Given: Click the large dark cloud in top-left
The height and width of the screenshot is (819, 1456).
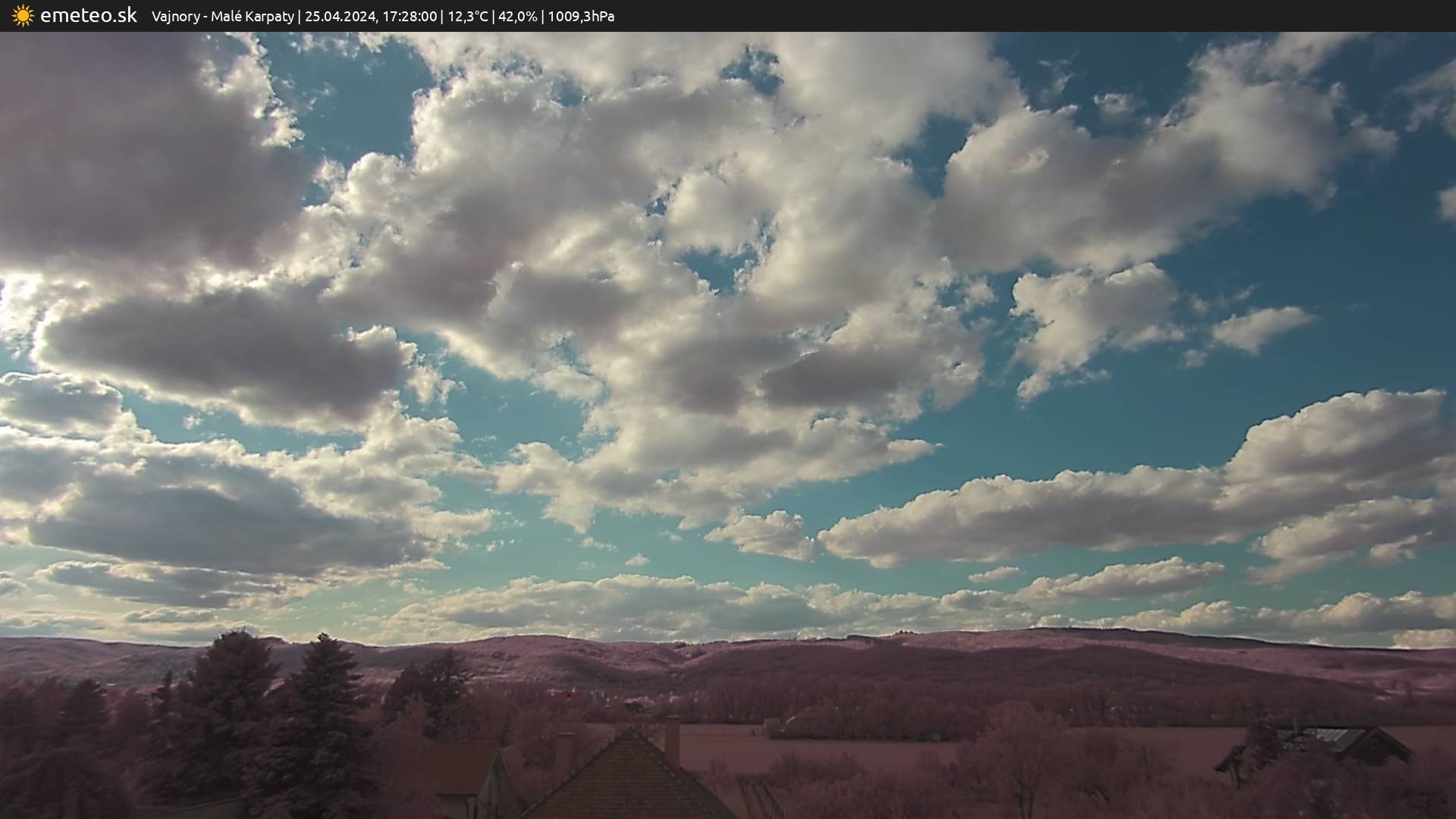Looking at the screenshot, I should pos(129,152).
